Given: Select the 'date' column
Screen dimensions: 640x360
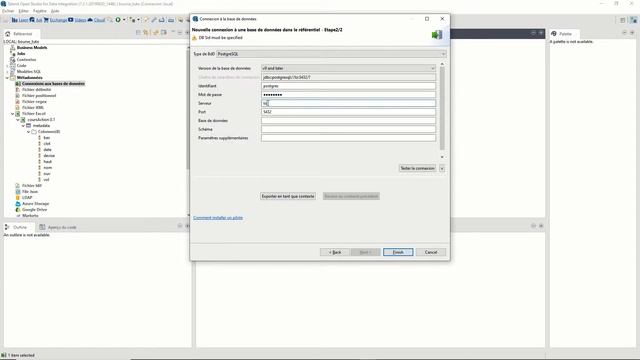Looking at the screenshot, I should [x=47, y=150].
